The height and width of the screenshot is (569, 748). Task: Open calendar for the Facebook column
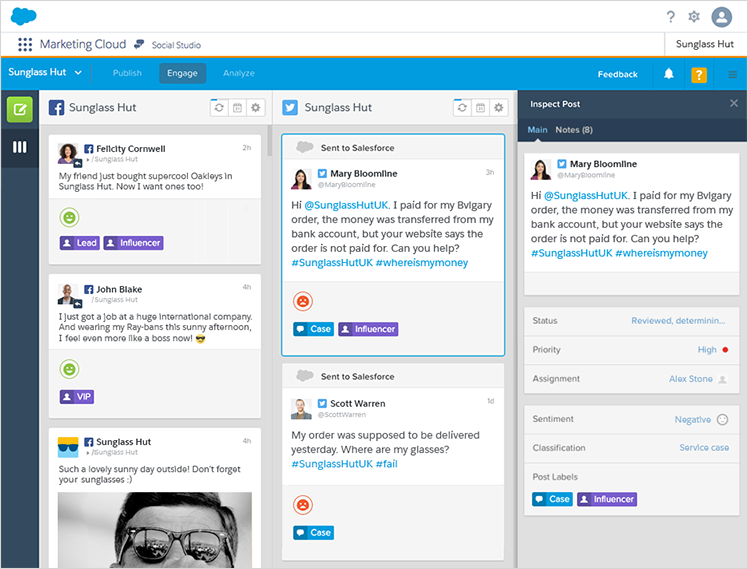coord(237,108)
